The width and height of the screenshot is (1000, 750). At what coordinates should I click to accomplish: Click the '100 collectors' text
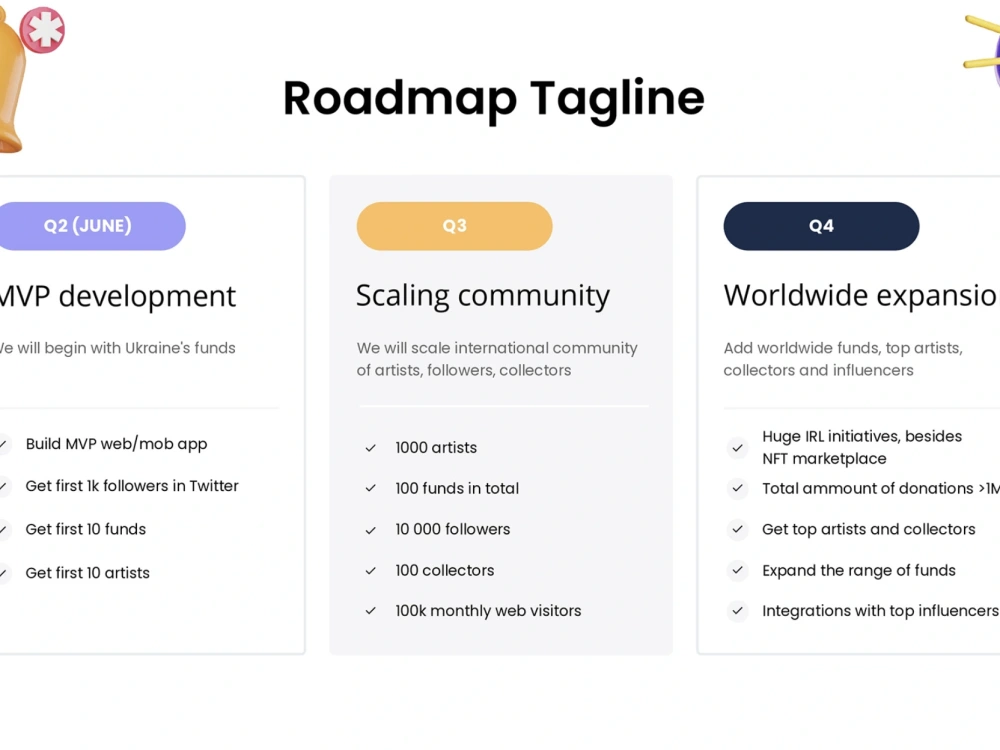(x=445, y=570)
